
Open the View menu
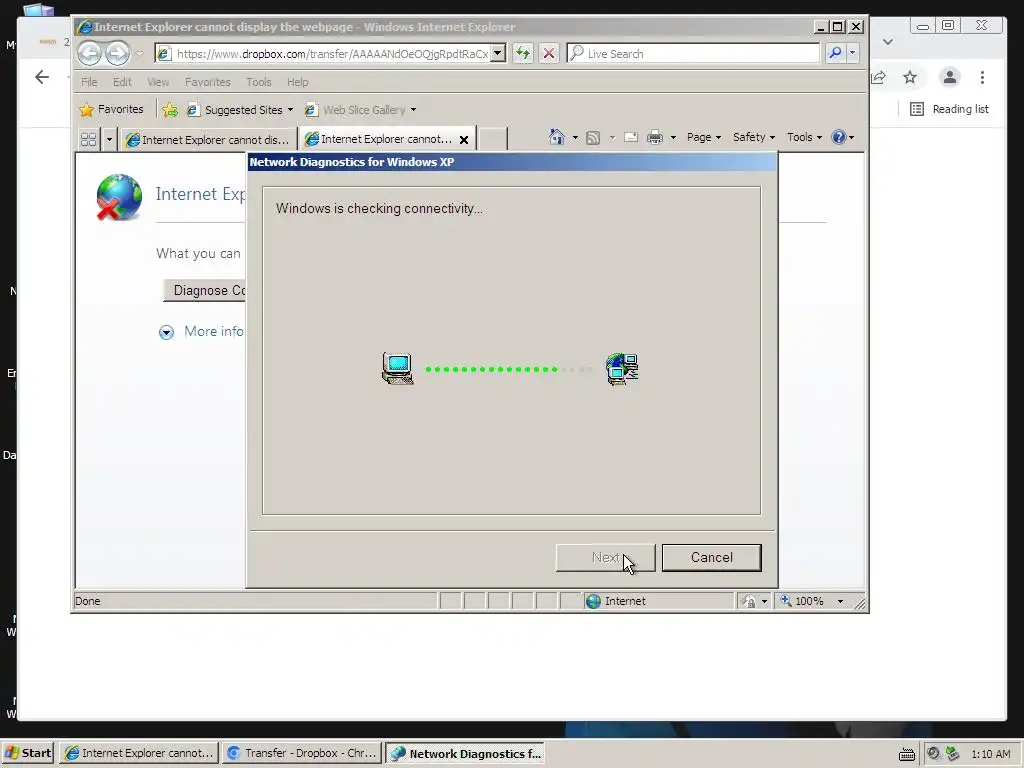158,82
